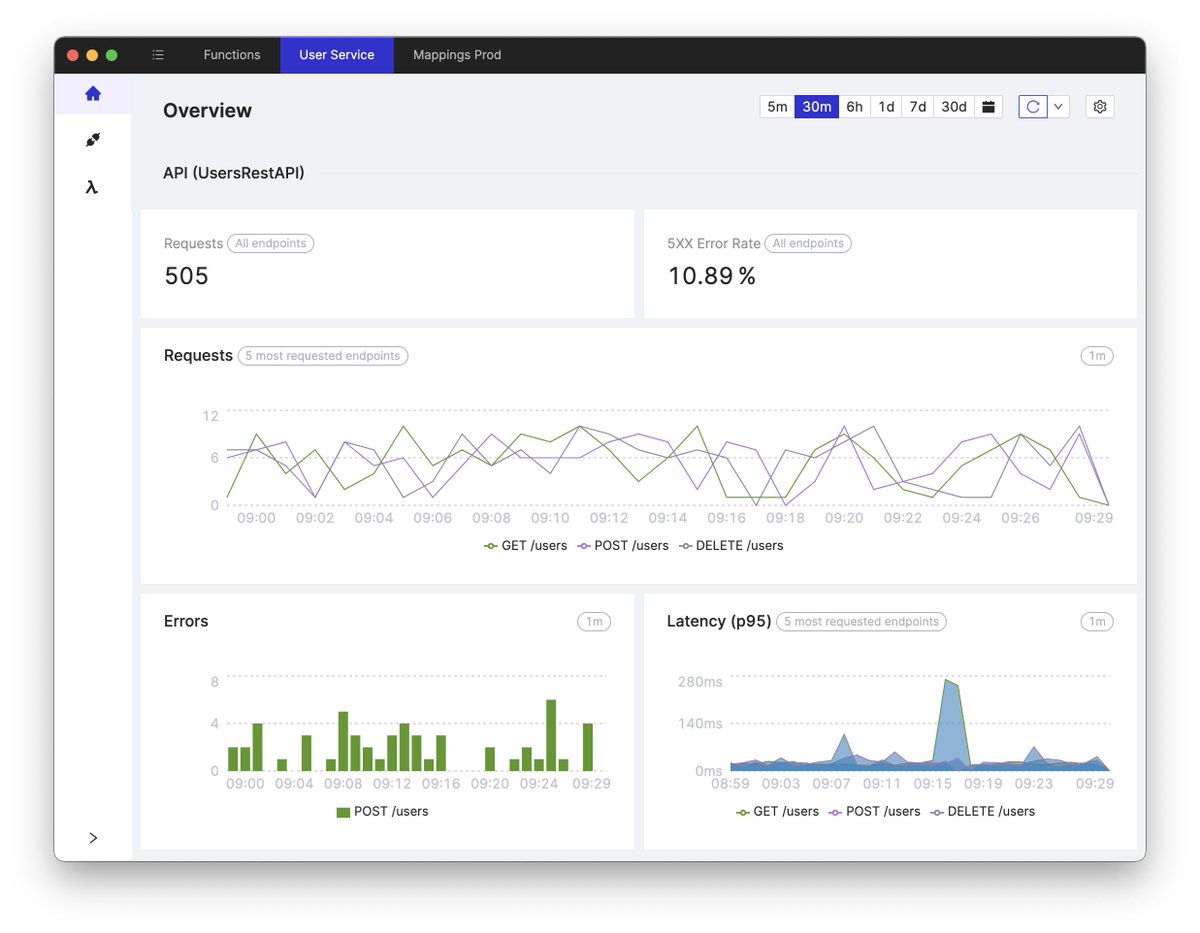Toggle POST /users series in Errors legend
This screenshot has height=933, width=1200.
(x=383, y=811)
